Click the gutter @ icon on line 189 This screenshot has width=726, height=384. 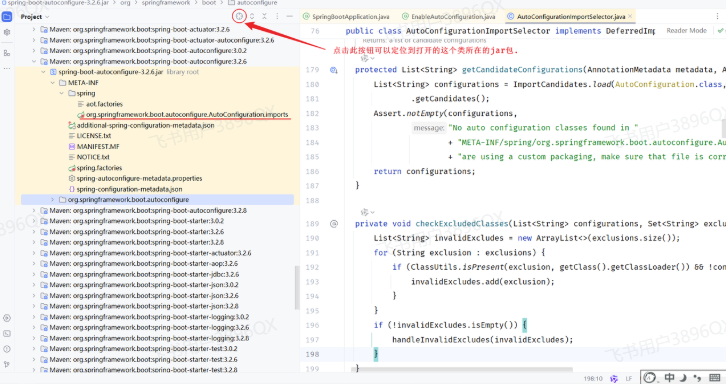click(334, 224)
